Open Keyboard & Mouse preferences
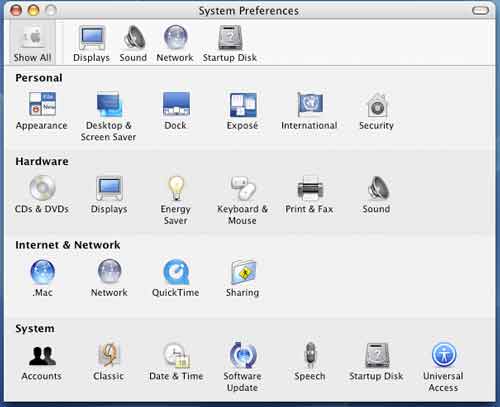 (x=243, y=200)
